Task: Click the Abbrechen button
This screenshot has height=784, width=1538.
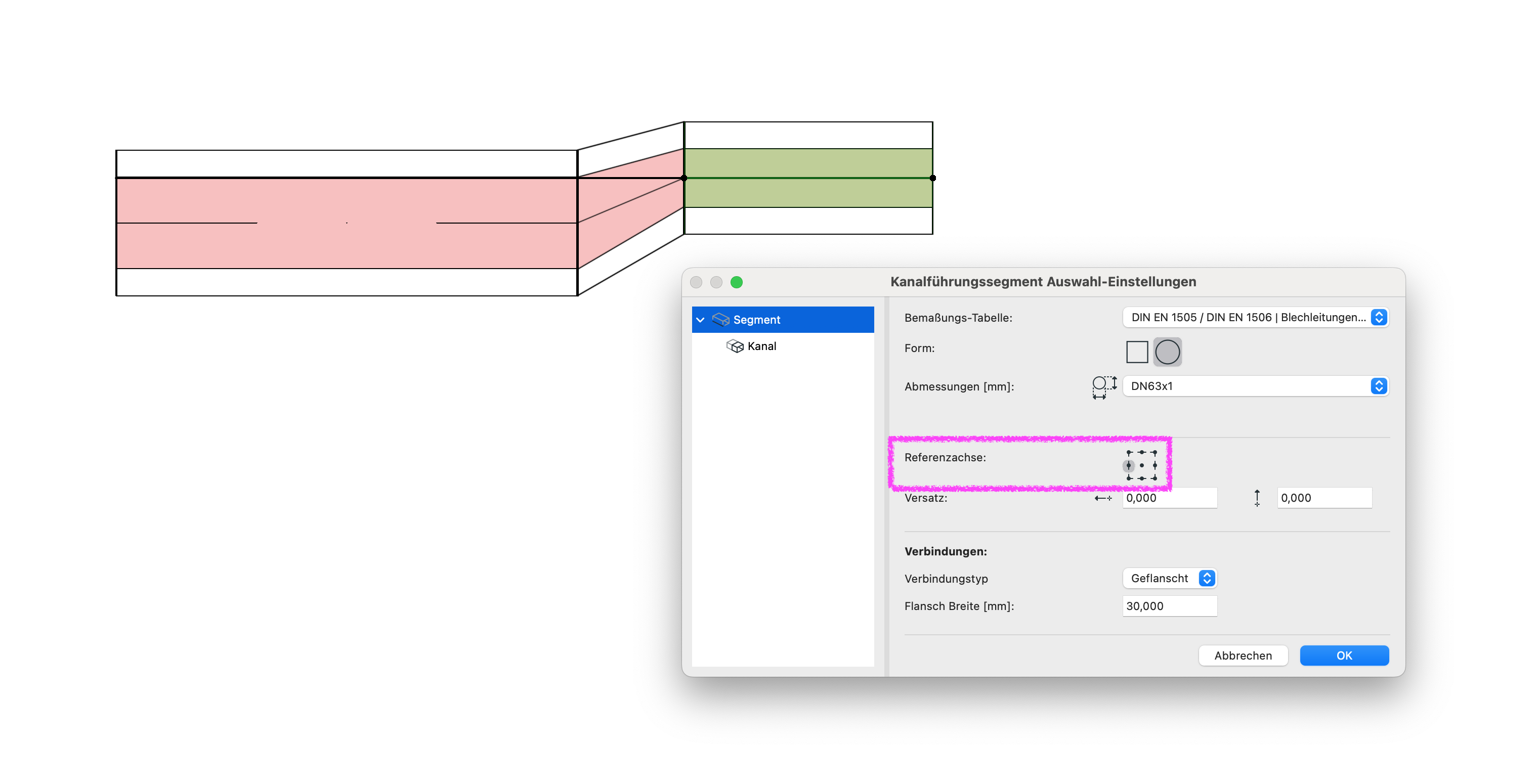Action: [1243, 656]
